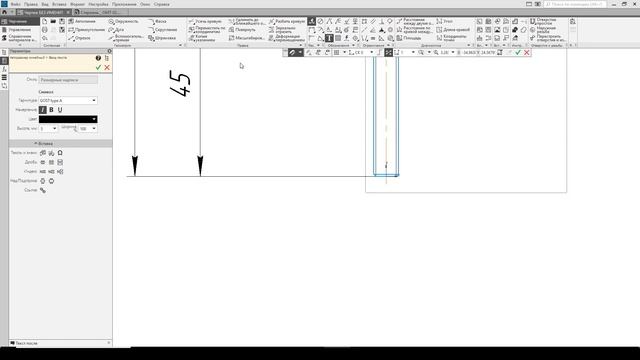The height and width of the screenshot is (360, 640).
Task: Insert text template icon in Вставка section
Action: 43,153
